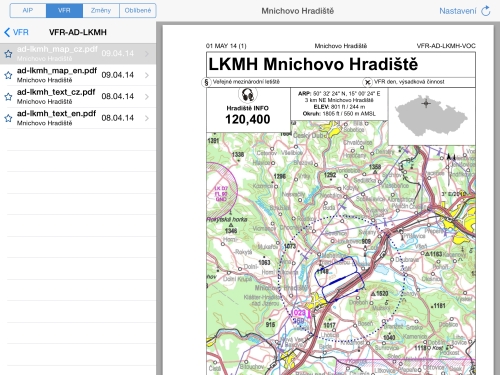
Task: Star the ad-lkmh_text_cz.pdf document
Action: [8, 97]
